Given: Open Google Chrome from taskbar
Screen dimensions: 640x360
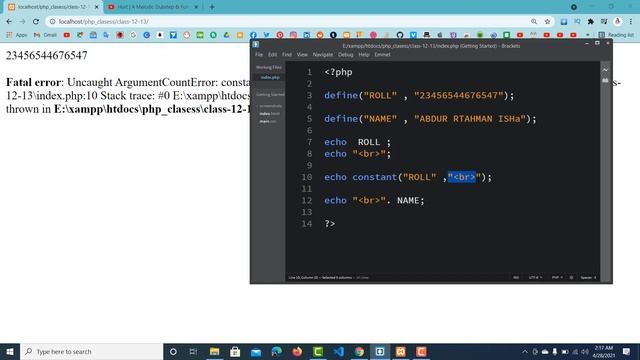Looking at the screenshot, I should [359, 351].
